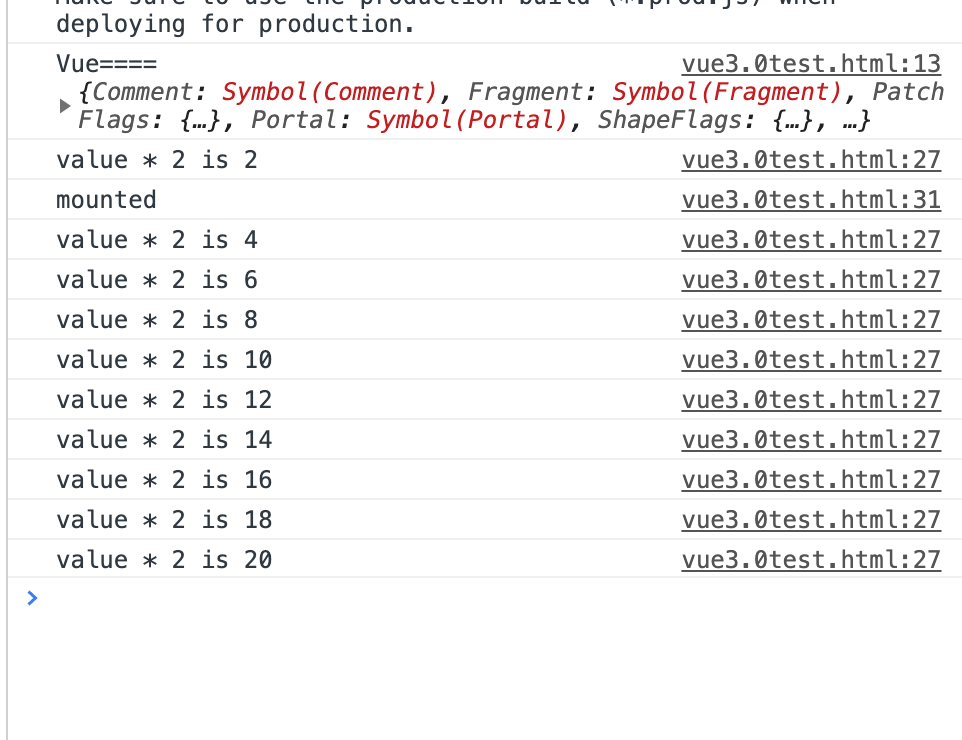Click the 'Symbol(Fragment)' value in the Vue object
Viewport: 962px width, 740px height.
(x=728, y=92)
